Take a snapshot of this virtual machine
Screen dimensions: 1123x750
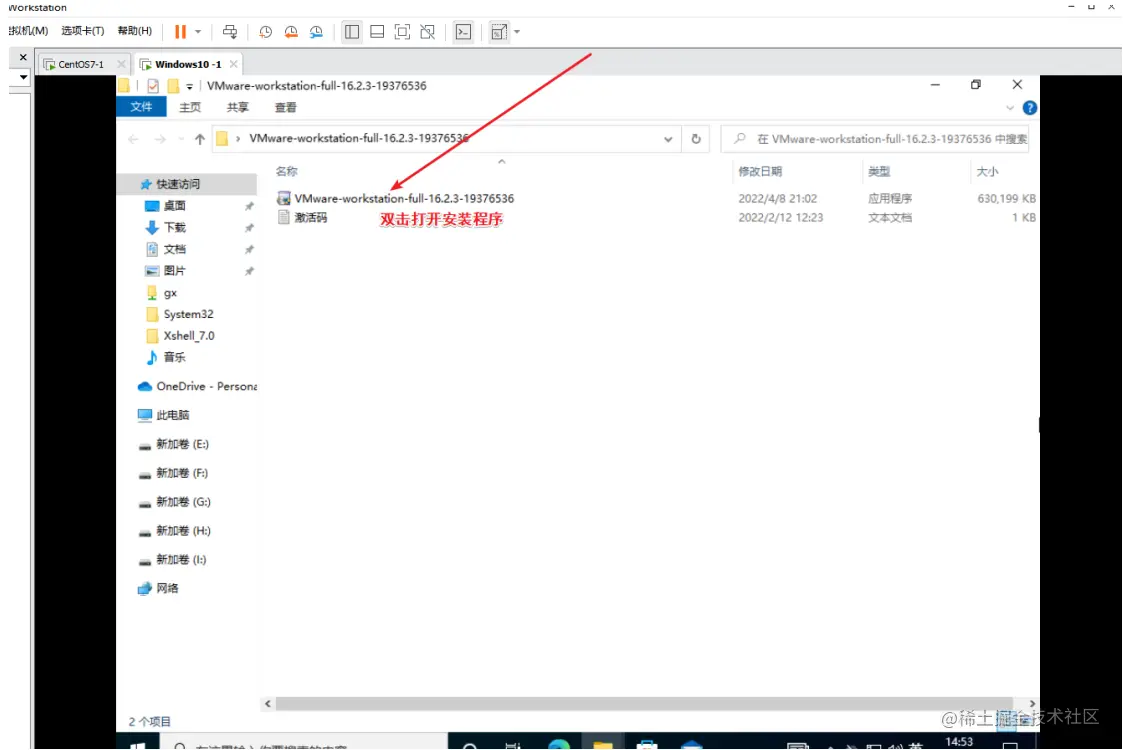(x=265, y=32)
